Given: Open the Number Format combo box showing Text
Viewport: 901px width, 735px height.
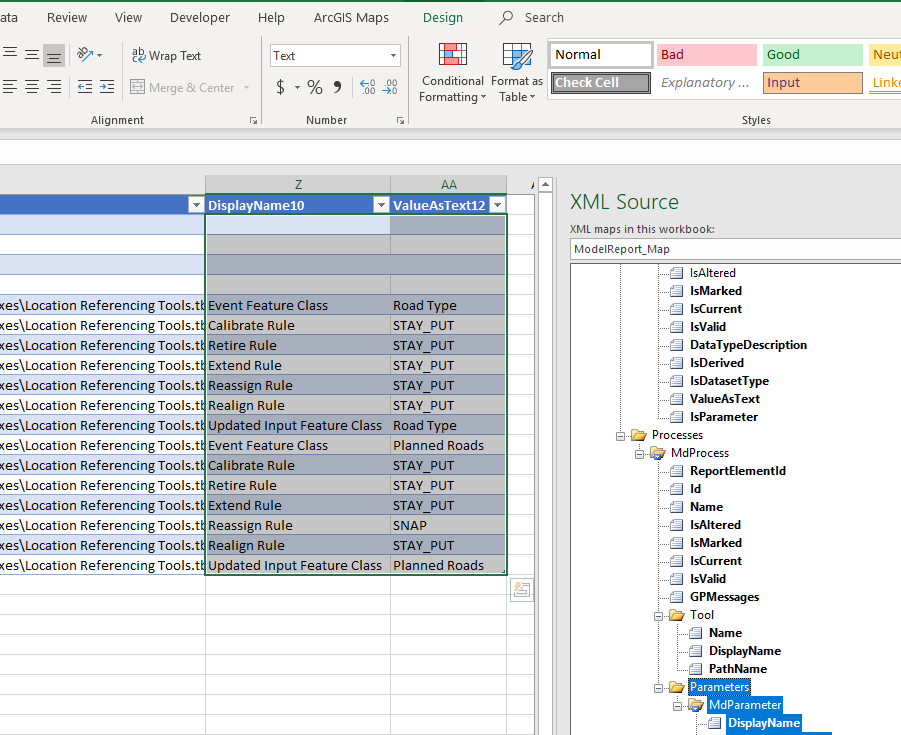Looking at the screenshot, I should 335,56.
